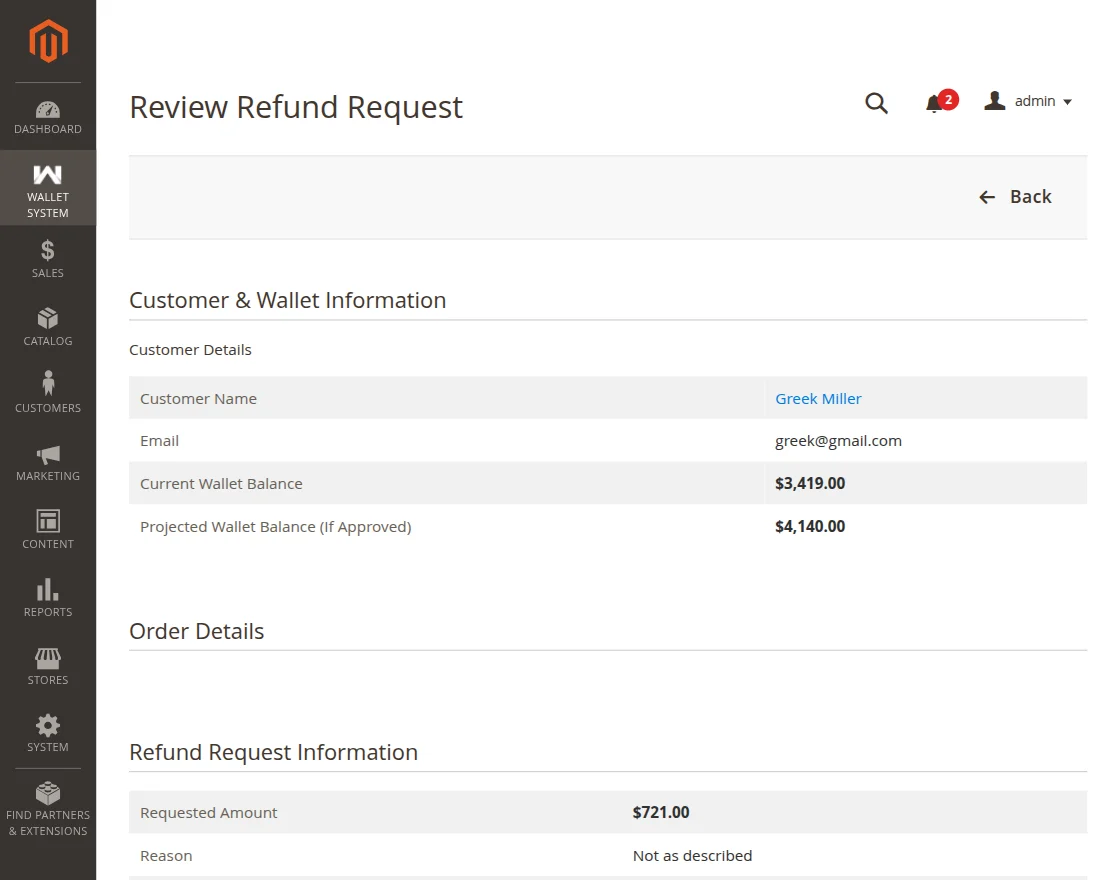Expand the admin account dropdown arrow
The width and height of the screenshot is (1120, 880).
(1067, 102)
